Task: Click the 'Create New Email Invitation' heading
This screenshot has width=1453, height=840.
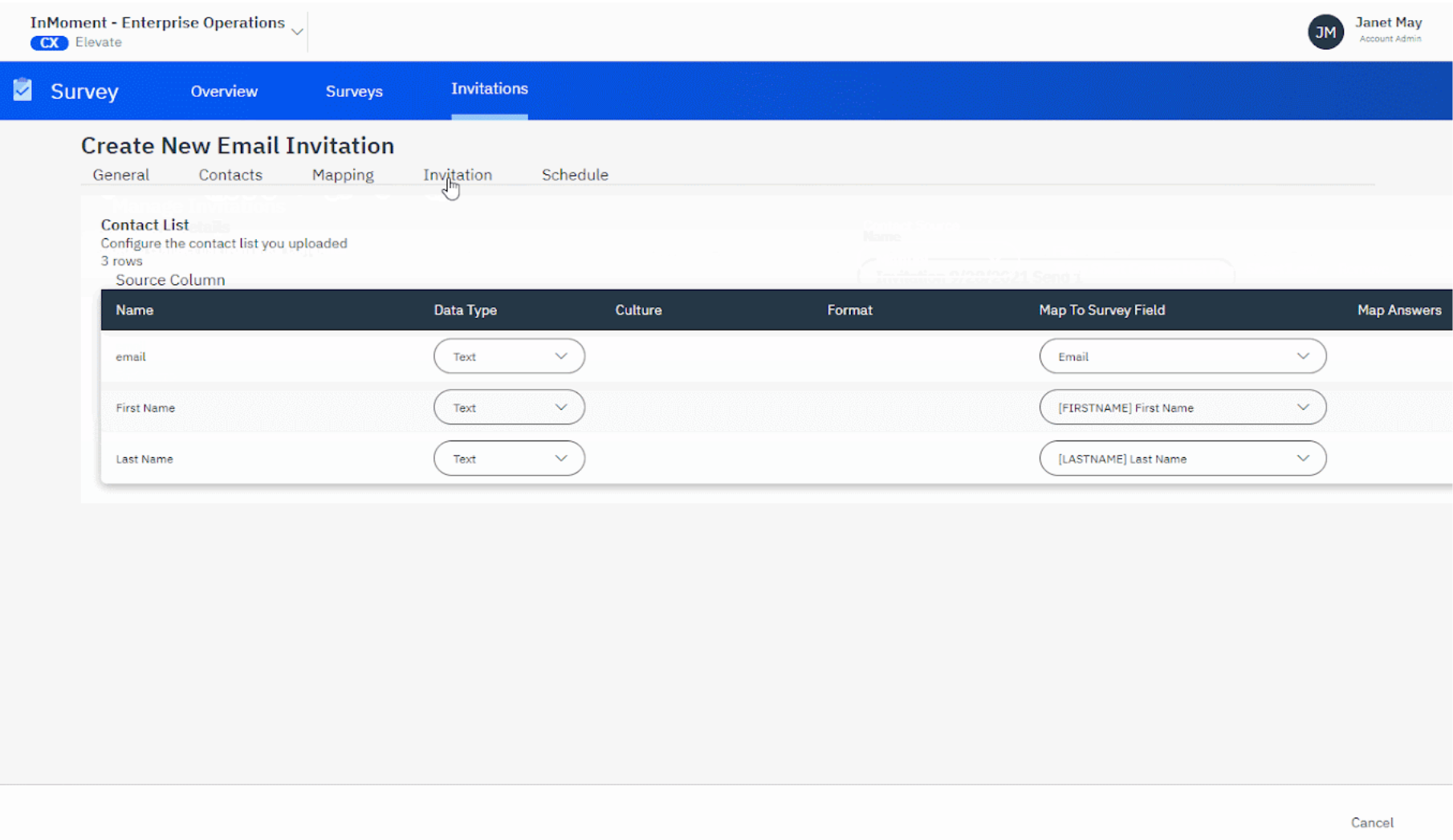Action: click(x=238, y=146)
